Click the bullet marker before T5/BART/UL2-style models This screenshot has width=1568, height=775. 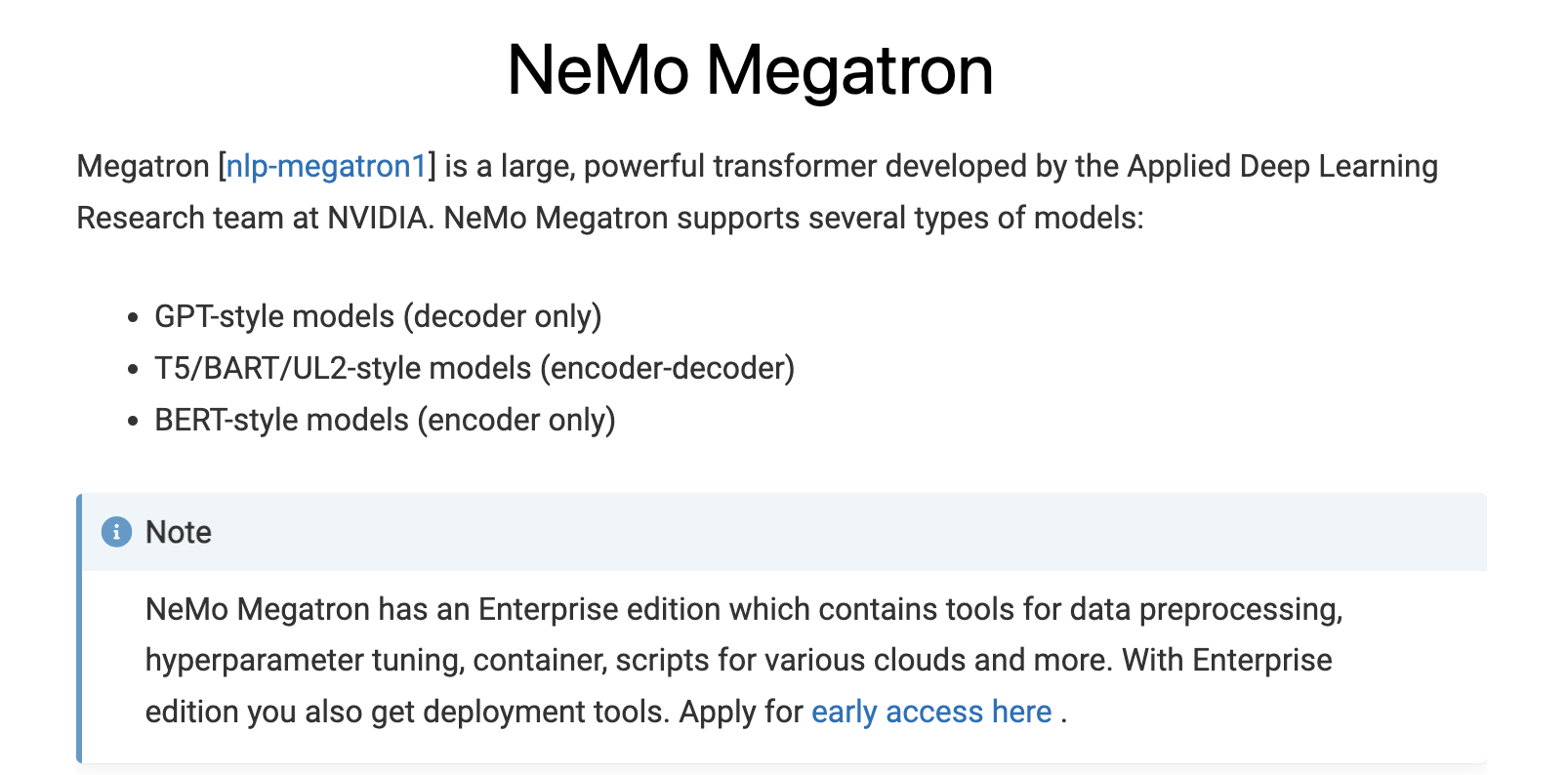point(134,370)
